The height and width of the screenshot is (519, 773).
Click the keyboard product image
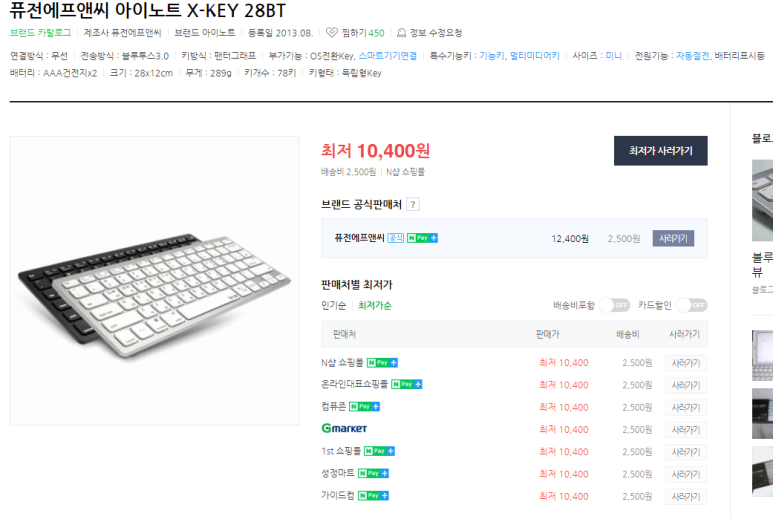coord(154,281)
